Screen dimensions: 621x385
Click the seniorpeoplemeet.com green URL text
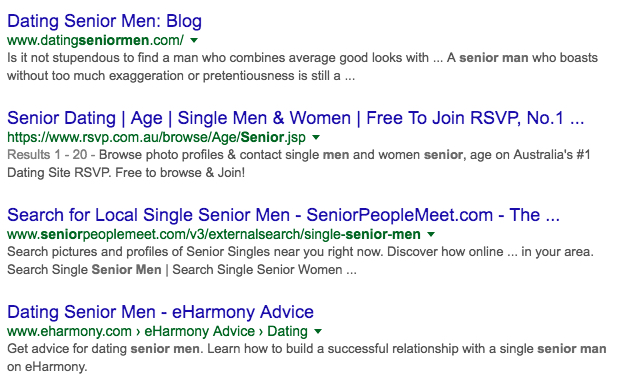click(x=214, y=234)
